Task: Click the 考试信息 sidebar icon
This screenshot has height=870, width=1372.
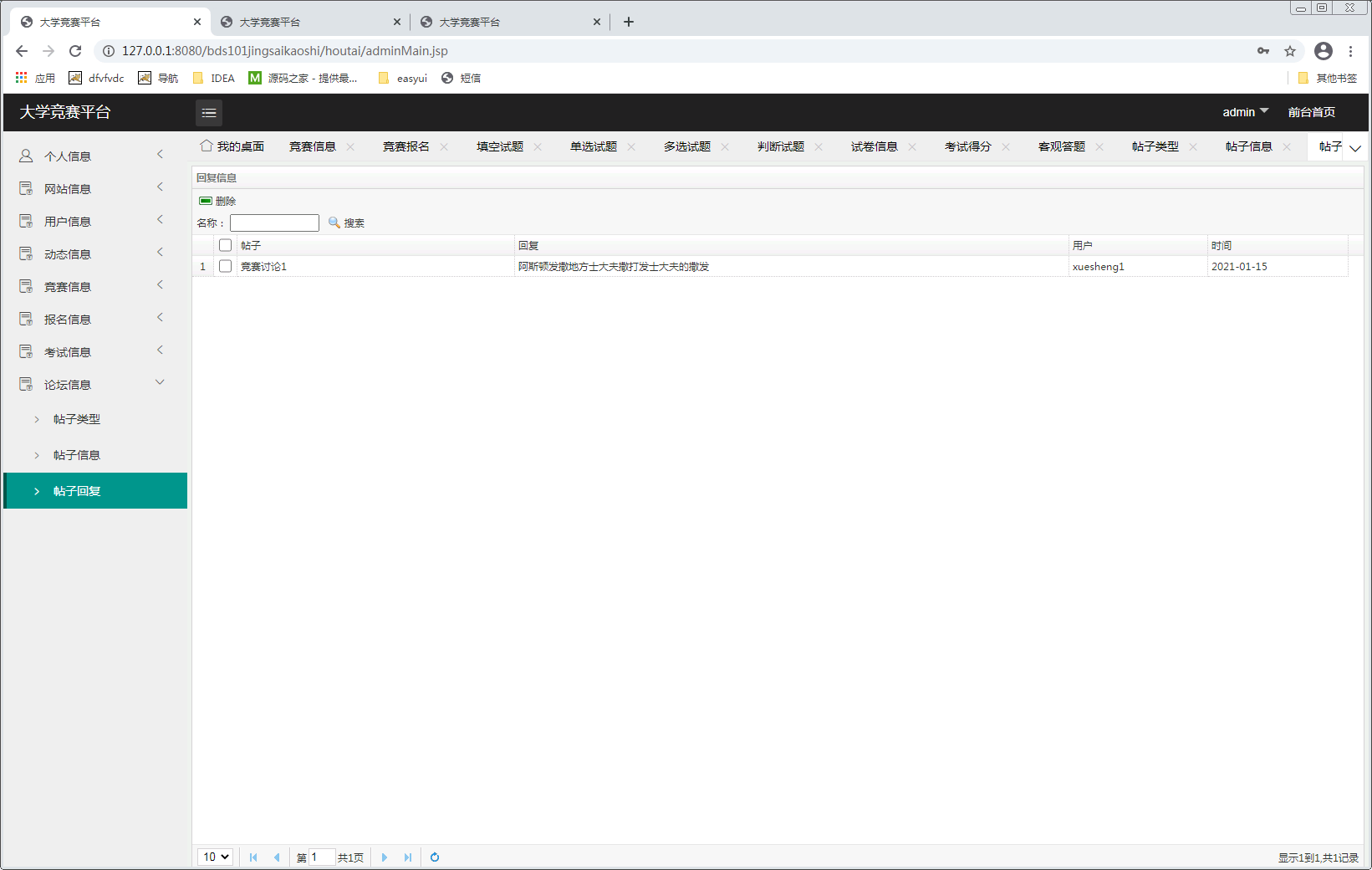Action: (x=26, y=351)
